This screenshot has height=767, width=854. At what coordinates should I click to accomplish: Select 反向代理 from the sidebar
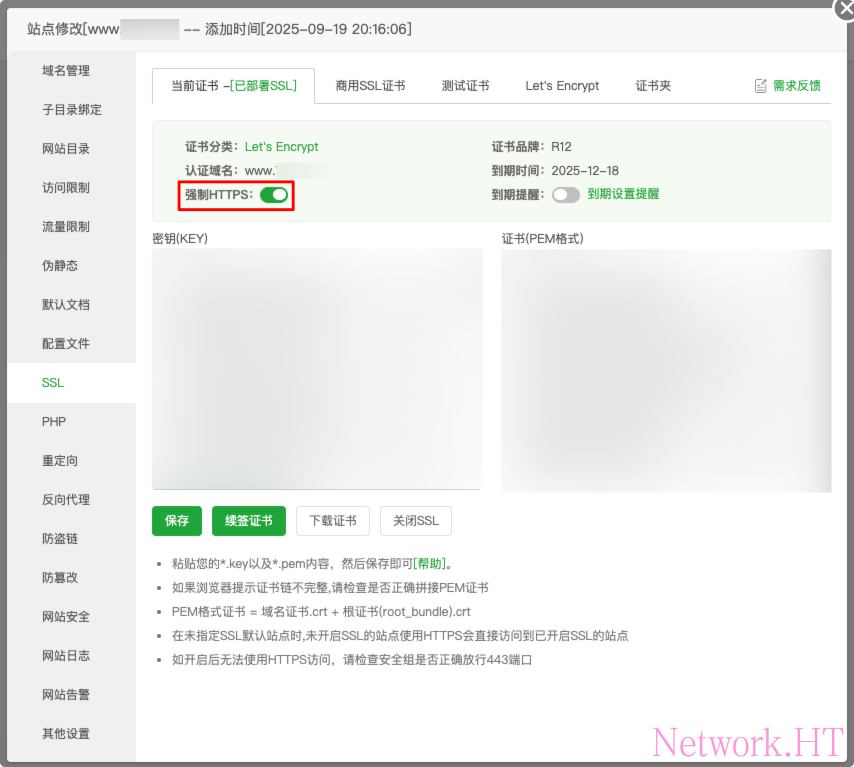coord(66,500)
